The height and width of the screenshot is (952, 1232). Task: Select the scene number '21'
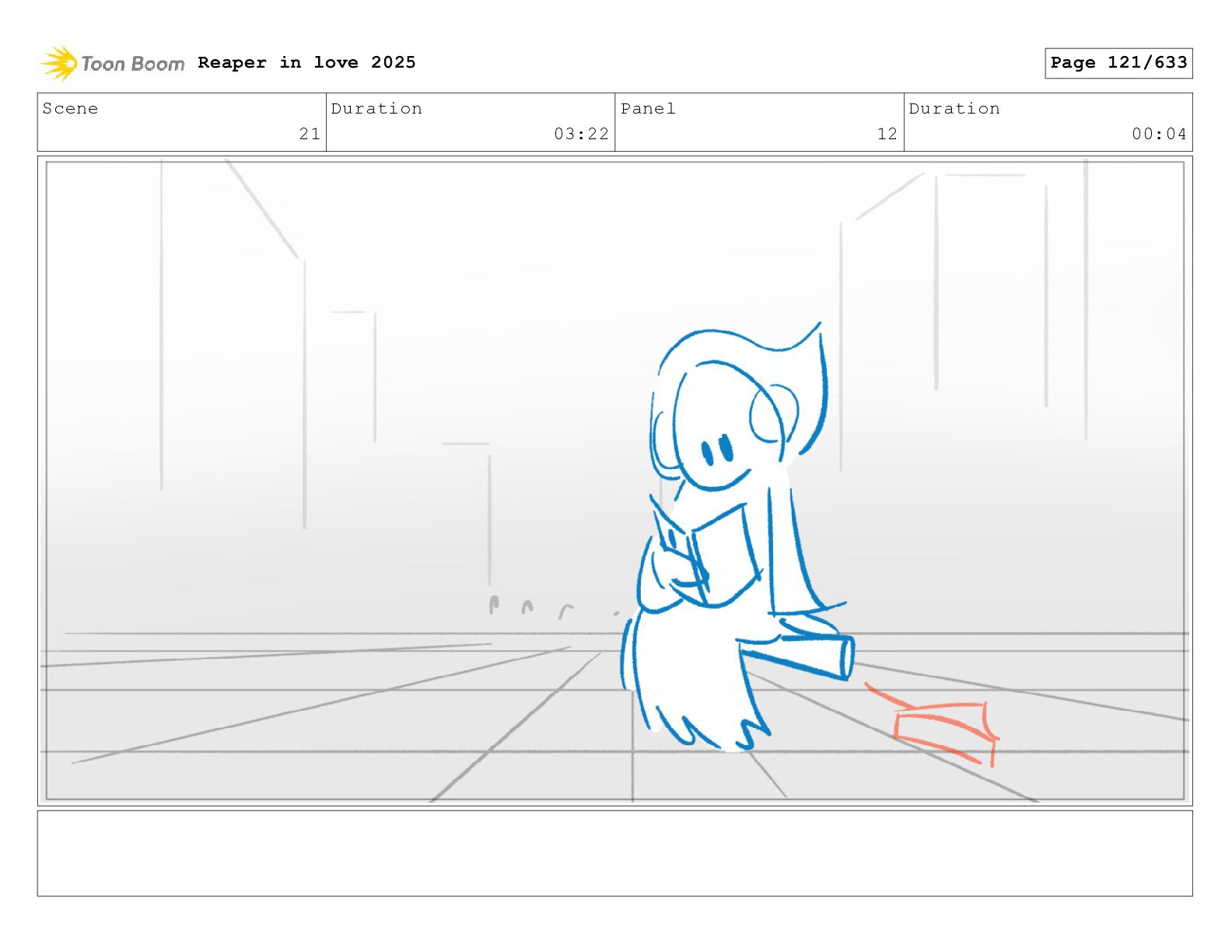click(310, 134)
